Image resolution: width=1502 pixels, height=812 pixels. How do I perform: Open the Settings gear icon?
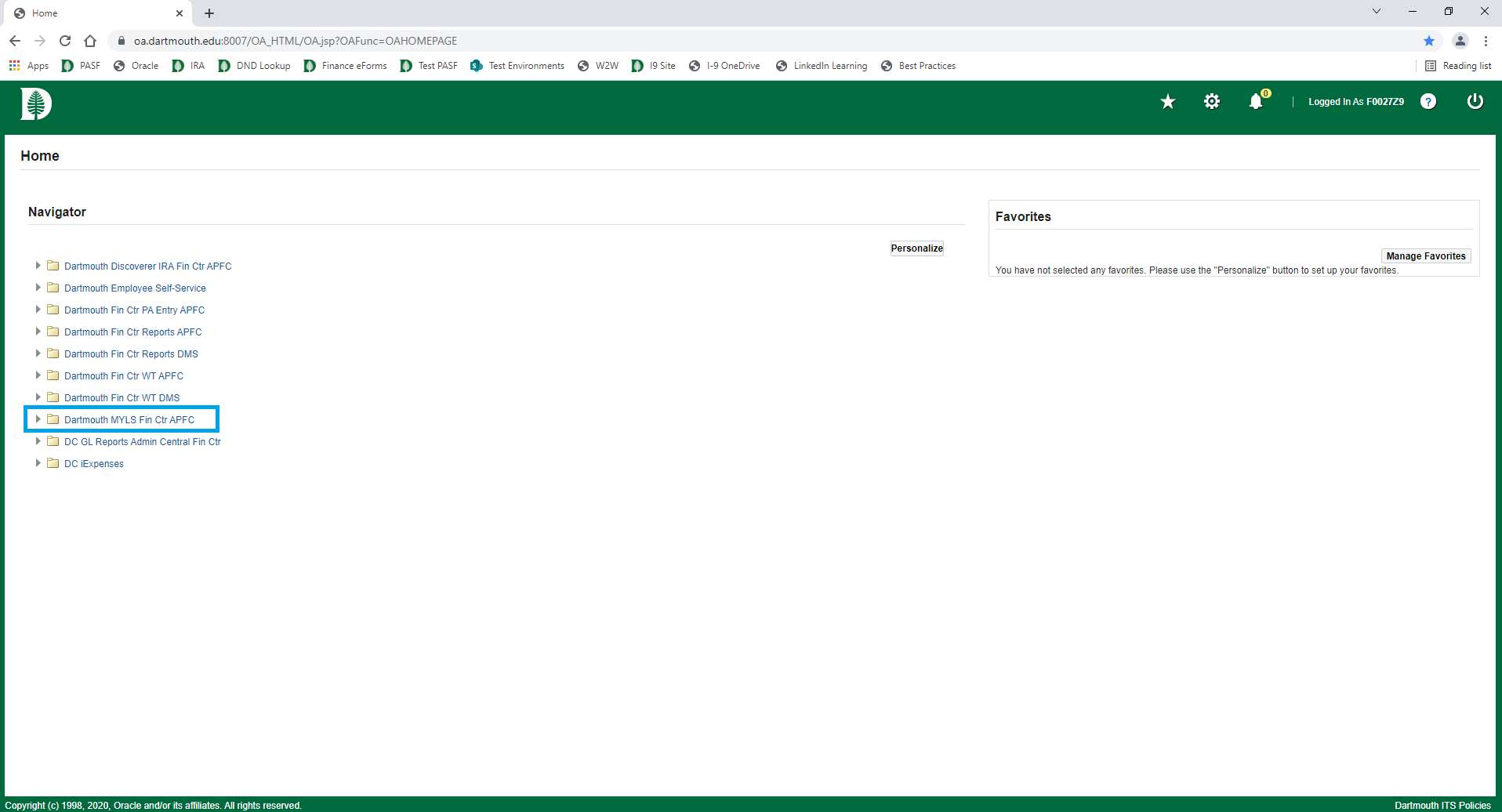[1212, 101]
